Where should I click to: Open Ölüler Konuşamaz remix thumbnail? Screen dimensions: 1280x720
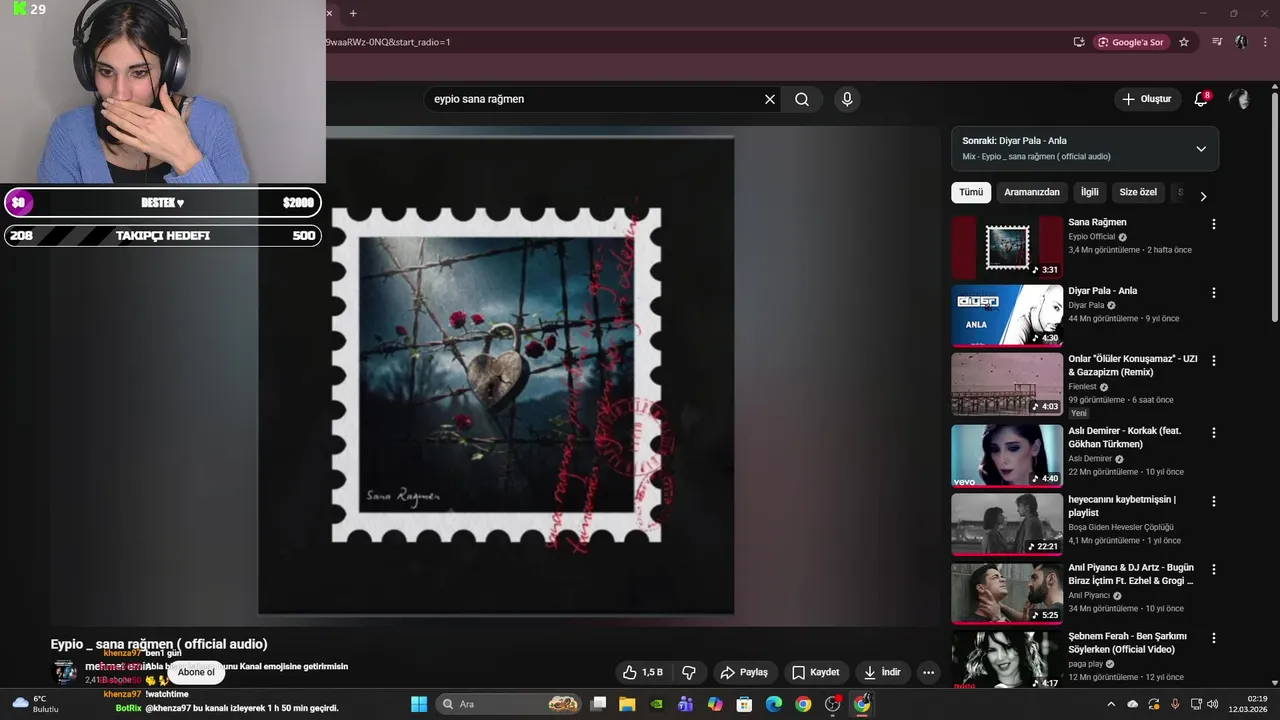tap(1007, 384)
